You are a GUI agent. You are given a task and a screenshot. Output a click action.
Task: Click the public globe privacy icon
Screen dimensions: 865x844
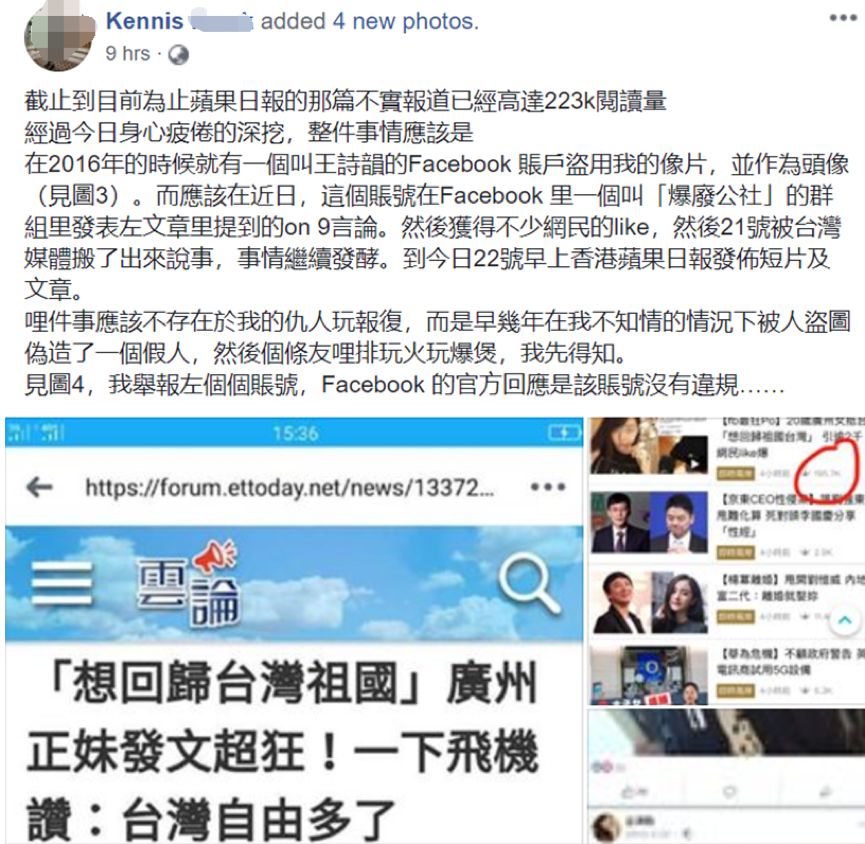tap(178, 55)
